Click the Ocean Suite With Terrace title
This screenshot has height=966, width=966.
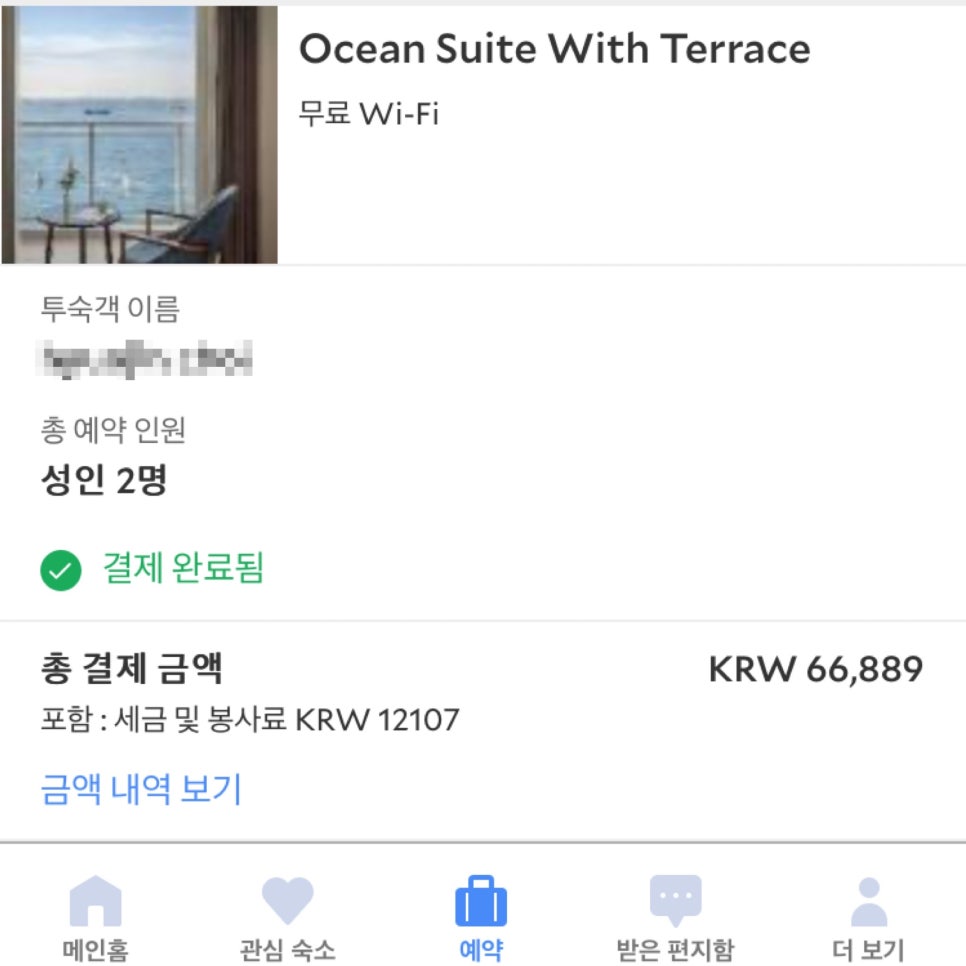(x=554, y=49)
